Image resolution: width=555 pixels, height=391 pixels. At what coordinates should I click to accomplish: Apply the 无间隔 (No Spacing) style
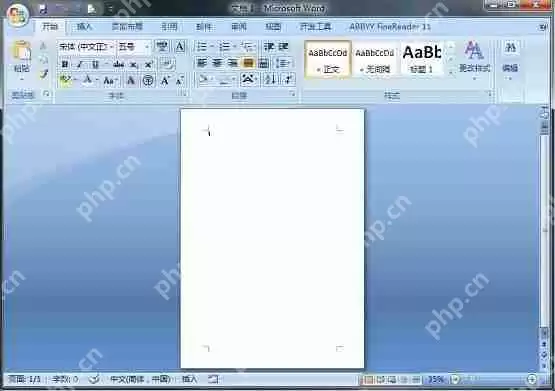coord(375,59)
